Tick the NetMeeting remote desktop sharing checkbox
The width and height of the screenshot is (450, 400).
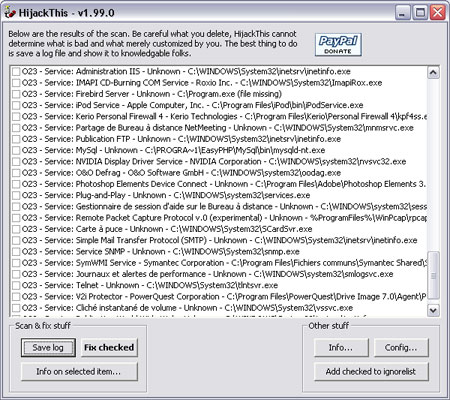[x=16, y=128]
